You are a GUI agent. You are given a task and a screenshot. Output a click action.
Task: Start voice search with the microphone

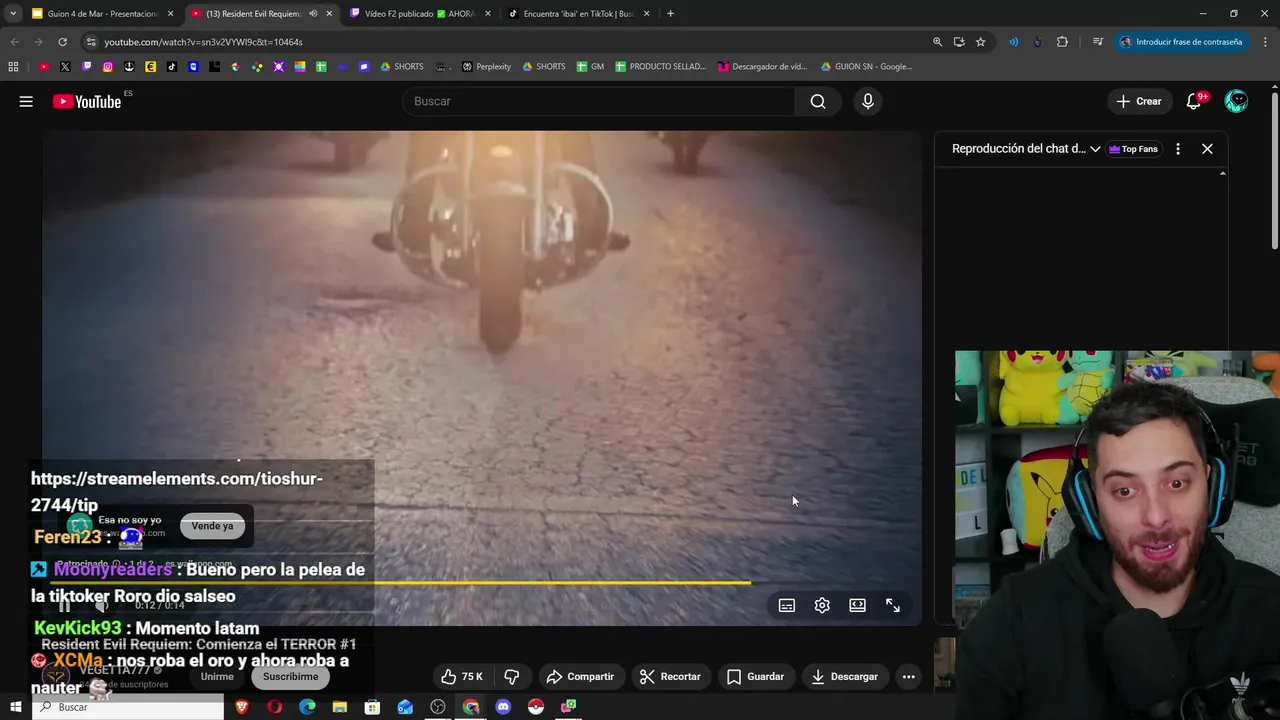868,101
